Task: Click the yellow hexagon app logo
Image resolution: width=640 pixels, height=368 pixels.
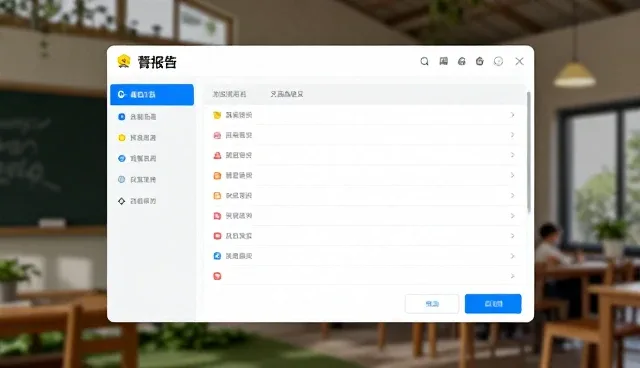Action: coord(124,61)
